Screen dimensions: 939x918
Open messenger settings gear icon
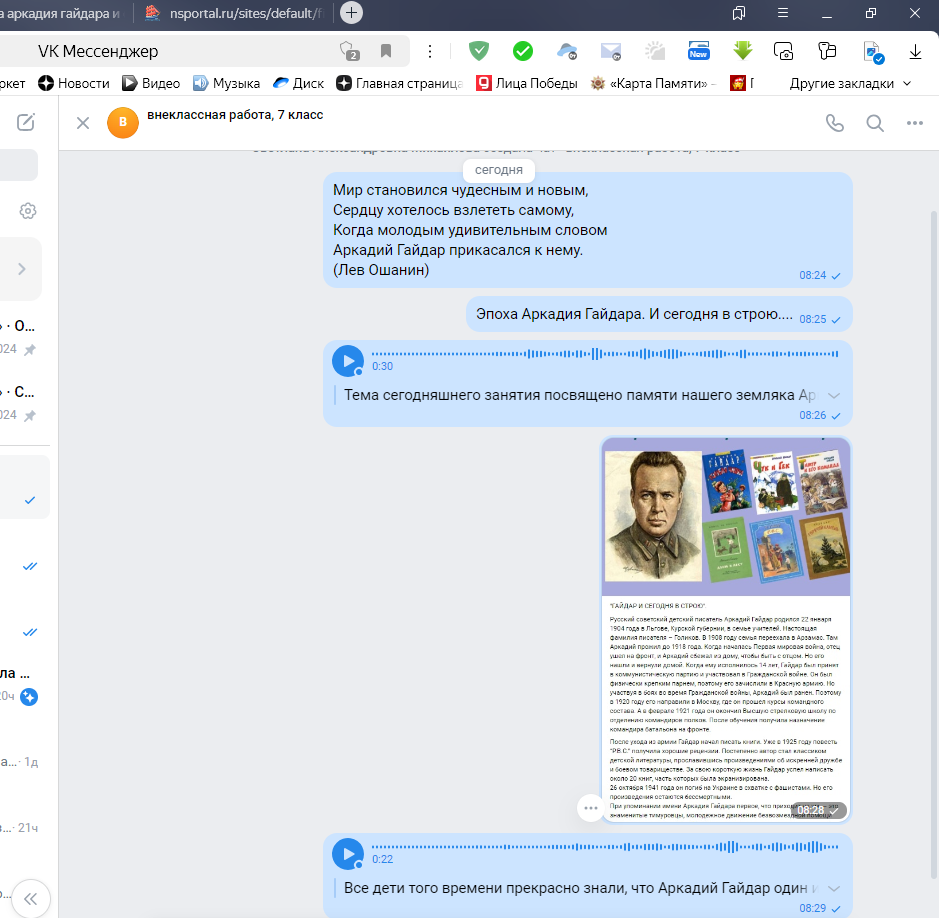coord(28,211)
